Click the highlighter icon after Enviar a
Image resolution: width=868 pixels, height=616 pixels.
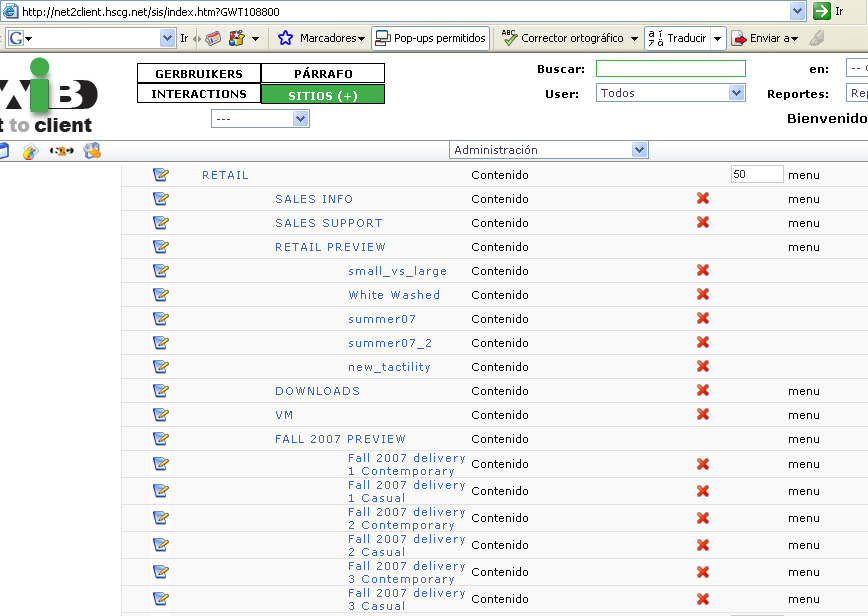(x=817, y=38)
